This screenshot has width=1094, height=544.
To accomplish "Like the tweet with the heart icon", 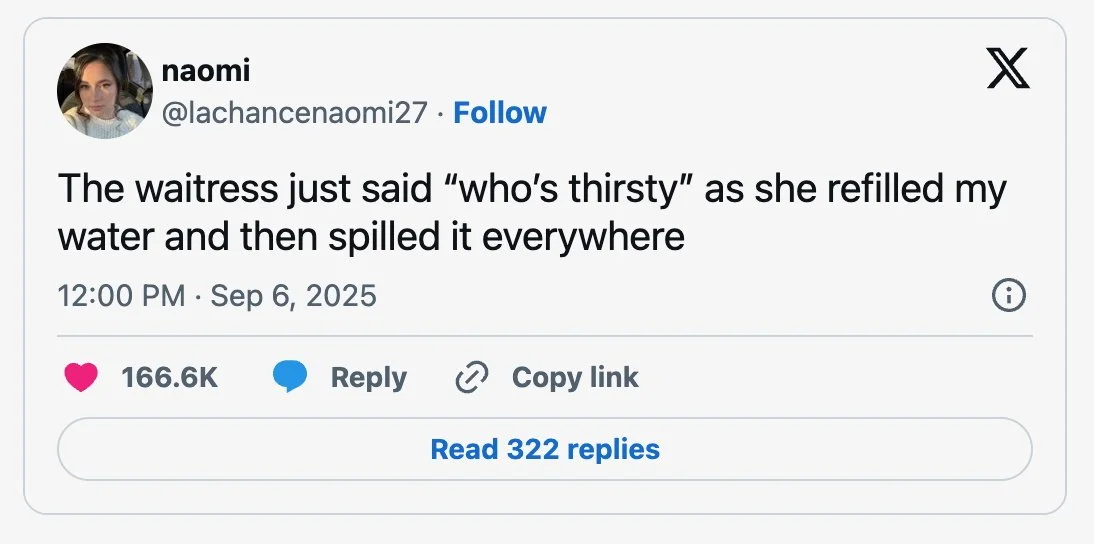I will (81, 377).
